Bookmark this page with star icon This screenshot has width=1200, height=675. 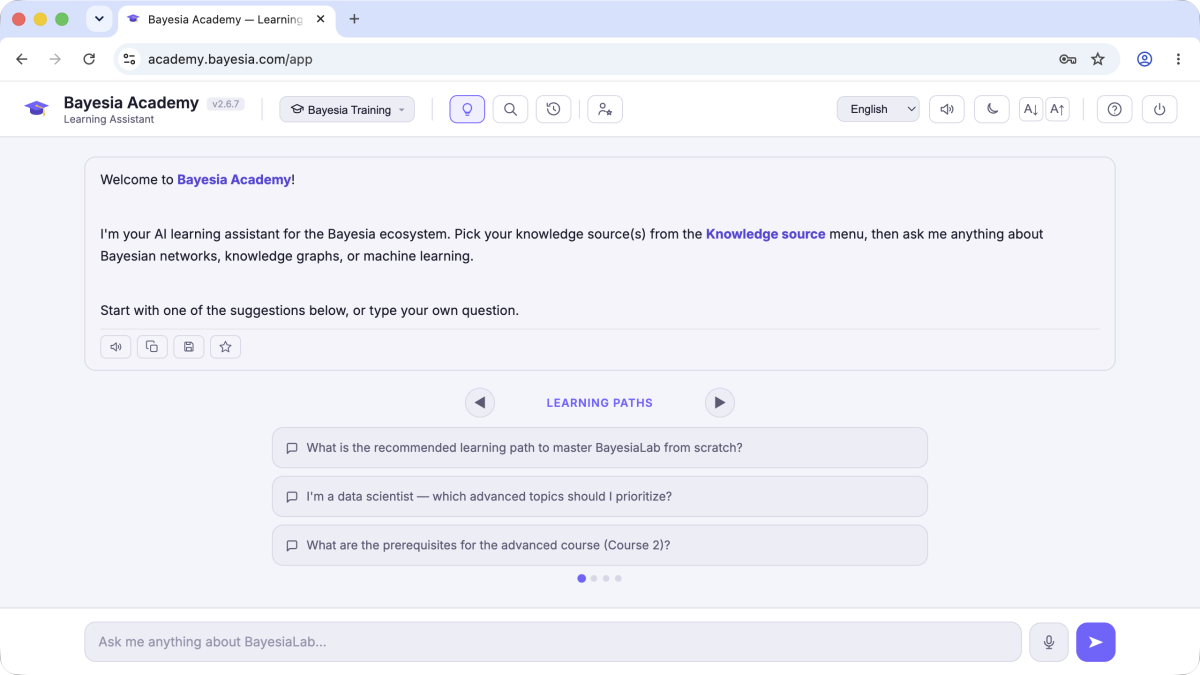[x=1098, y=59]
